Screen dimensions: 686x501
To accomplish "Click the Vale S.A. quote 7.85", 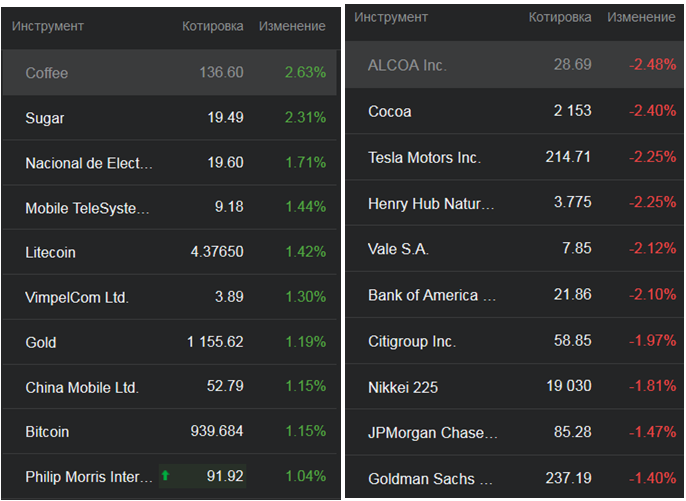I will coord(576,249).
